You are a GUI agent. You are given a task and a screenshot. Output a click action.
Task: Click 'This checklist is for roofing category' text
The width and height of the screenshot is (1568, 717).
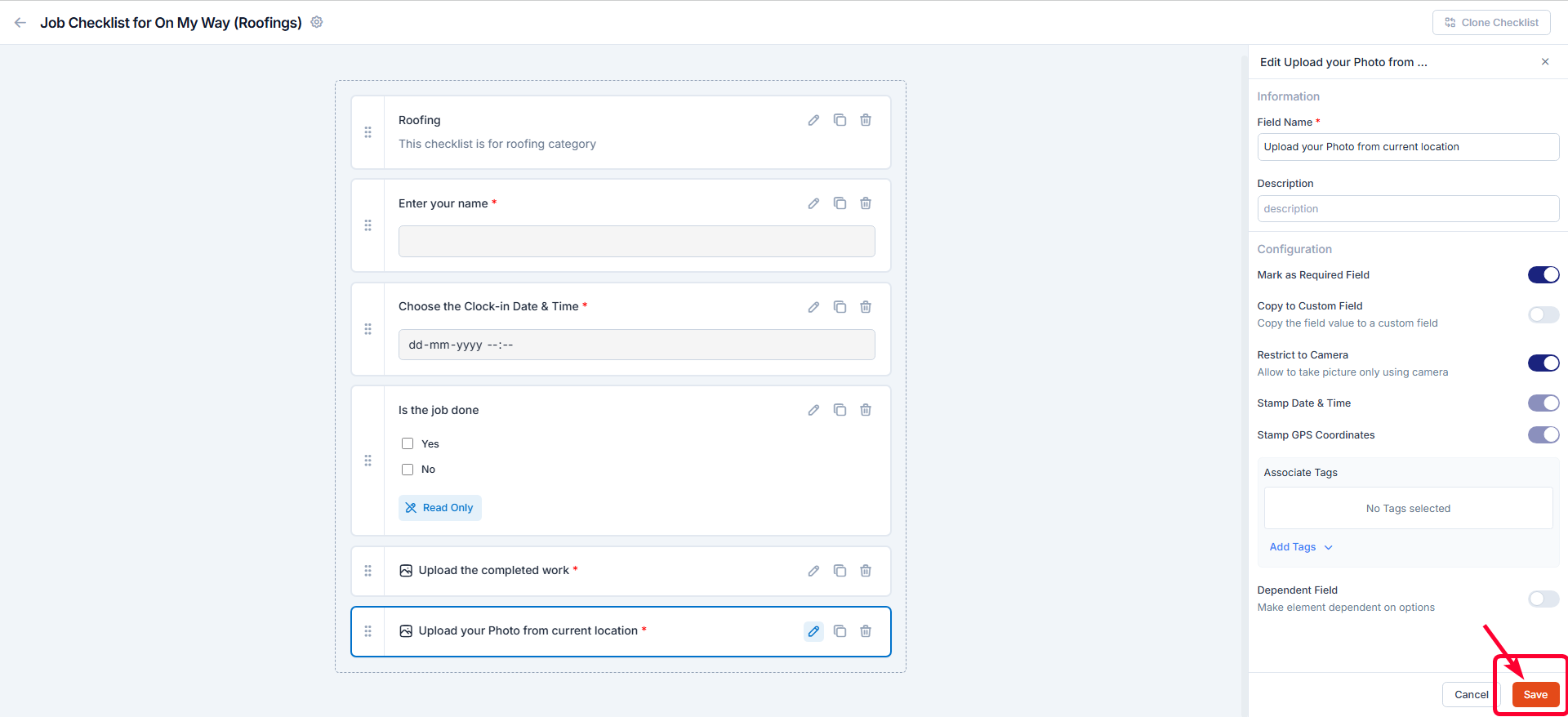[497, 144]
